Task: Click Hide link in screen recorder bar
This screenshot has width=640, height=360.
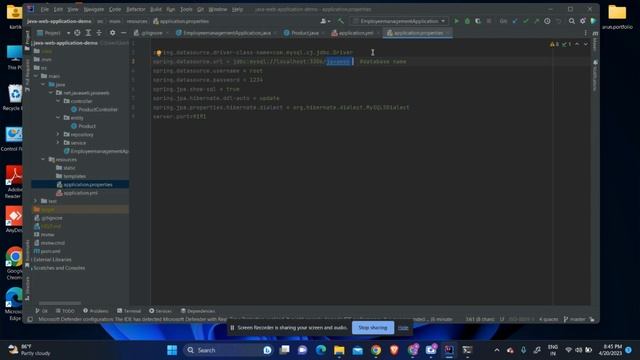Action: (x=403, y=328)
